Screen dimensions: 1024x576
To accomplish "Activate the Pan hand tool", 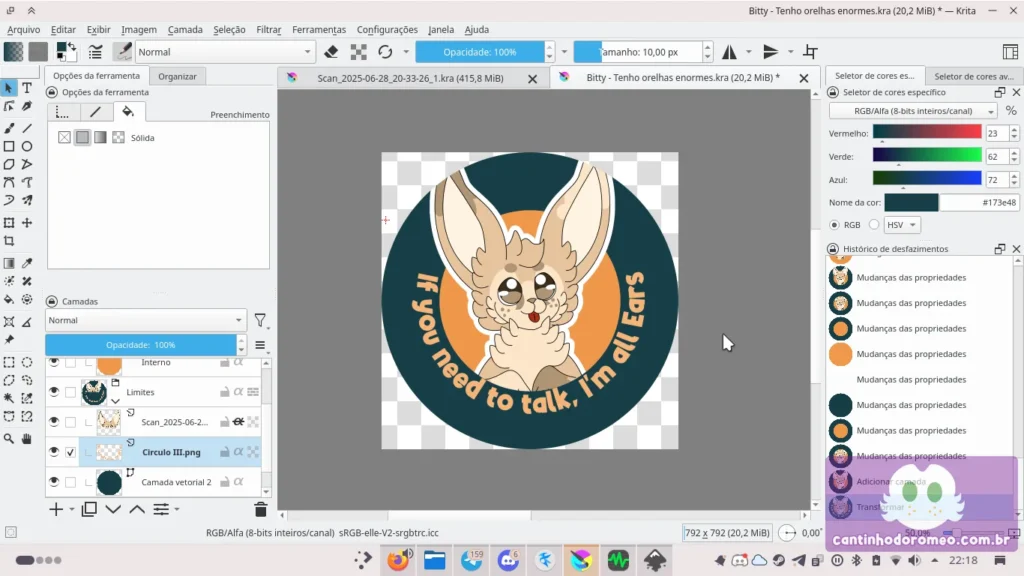I will (27, 439).
